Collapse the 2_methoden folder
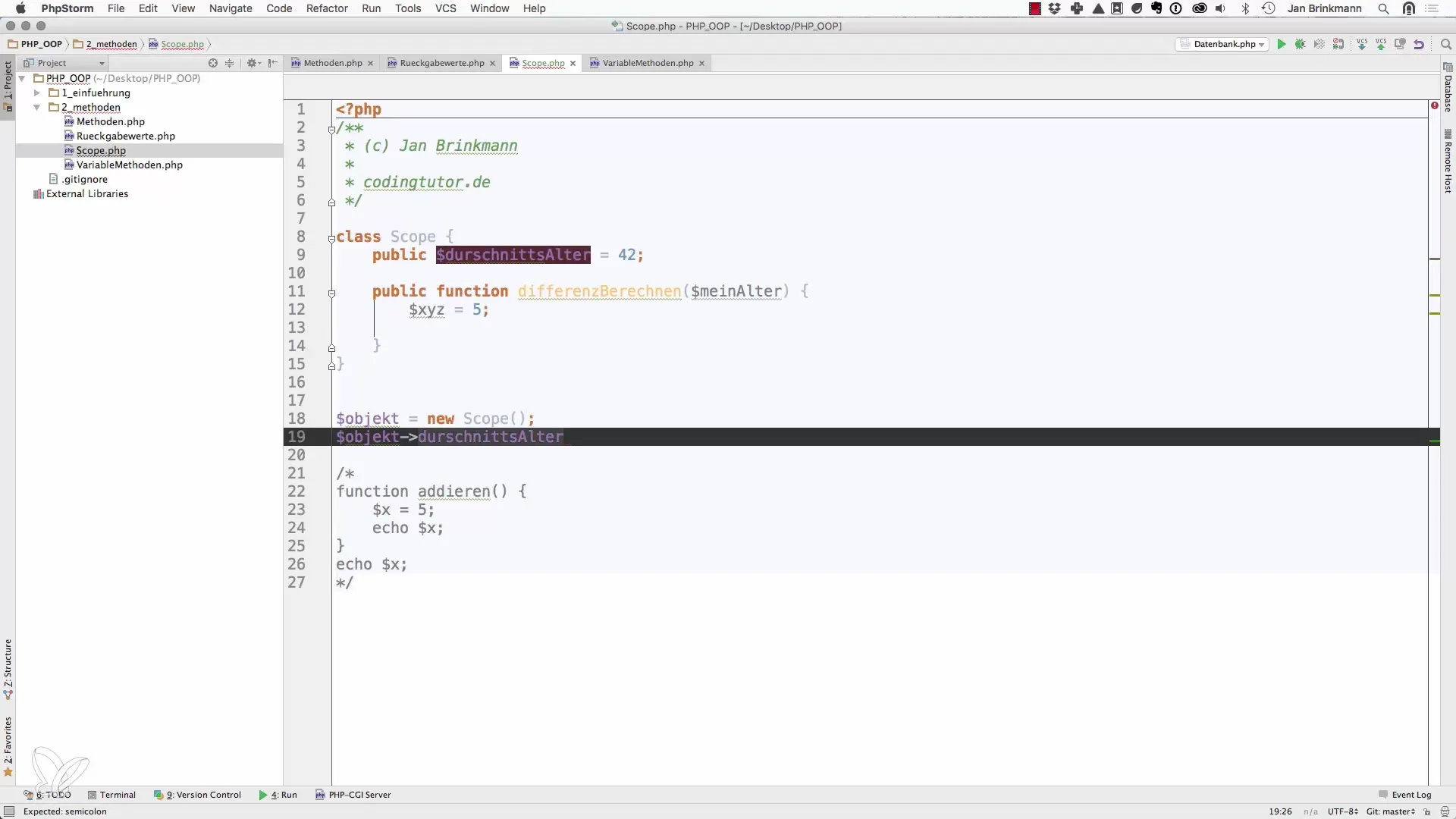The image size is (1456, 819). click(x=36, y=107)
